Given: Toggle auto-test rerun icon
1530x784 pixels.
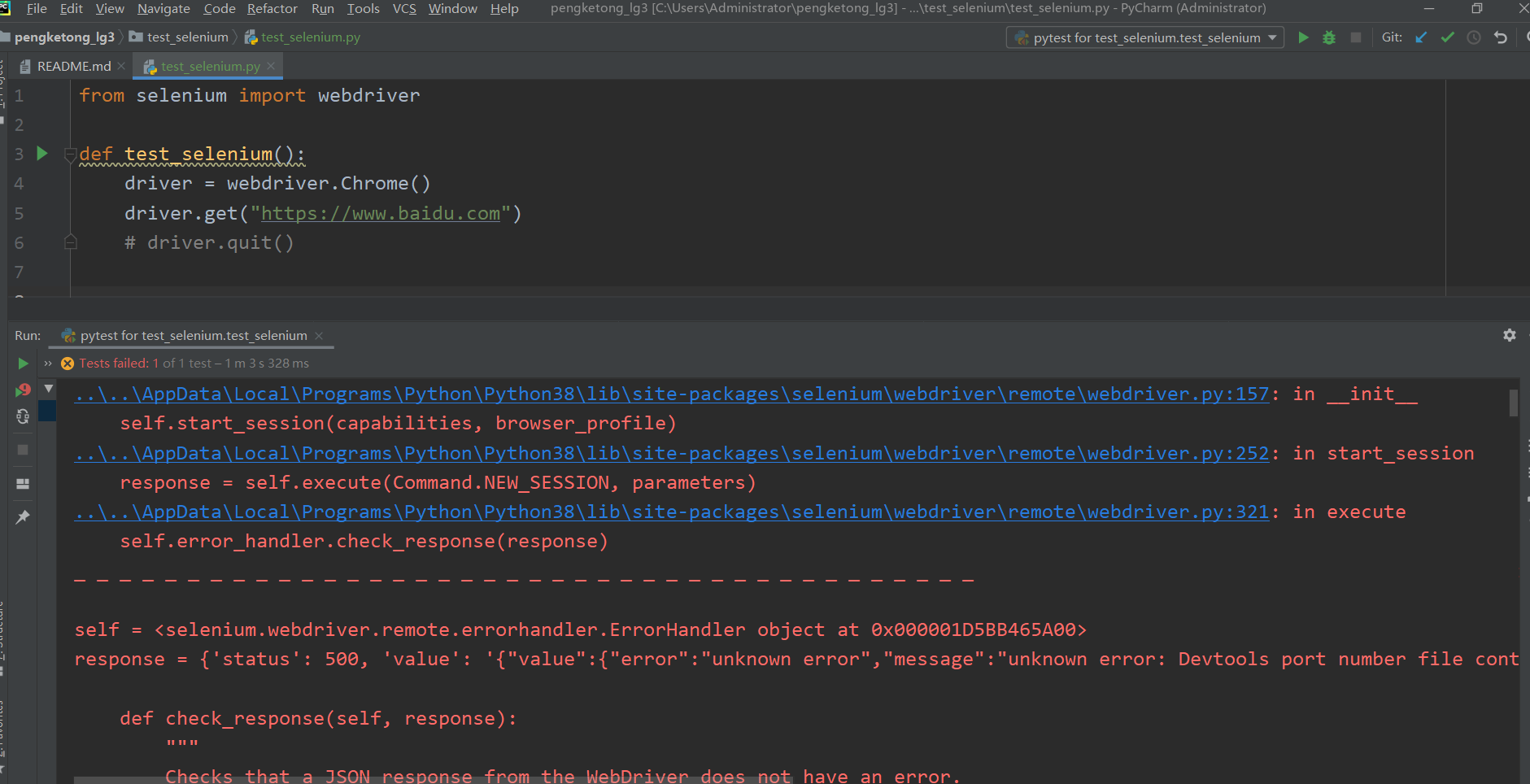Looking at the screenshot, I should (23, 416).
